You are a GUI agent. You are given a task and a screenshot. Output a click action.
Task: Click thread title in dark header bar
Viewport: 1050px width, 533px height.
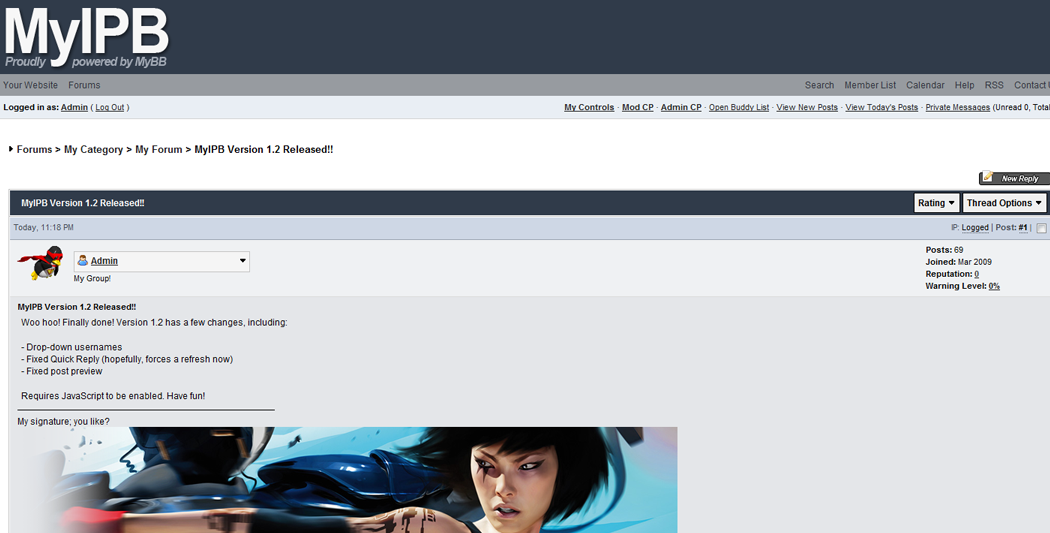82,203
